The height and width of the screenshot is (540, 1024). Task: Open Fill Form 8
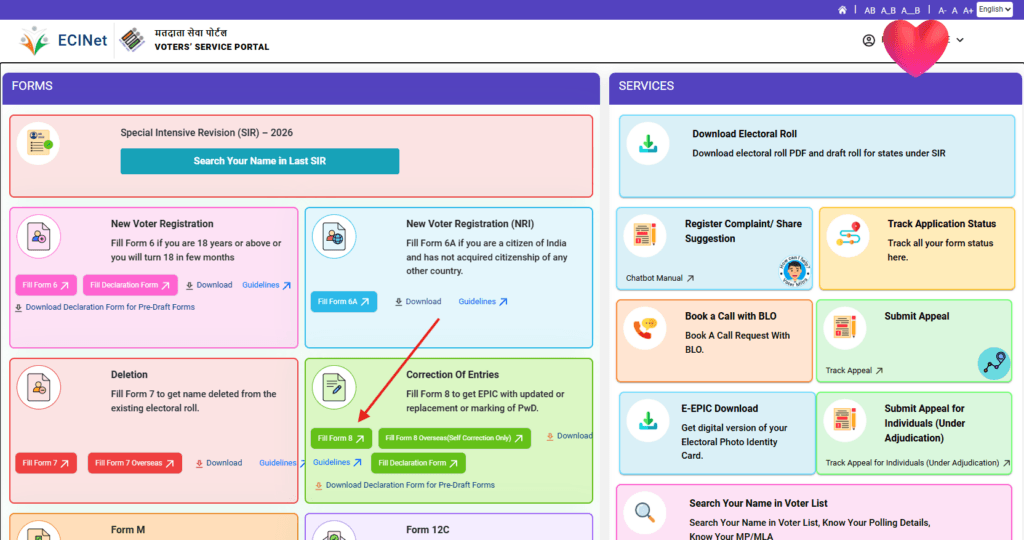[341, 438]
